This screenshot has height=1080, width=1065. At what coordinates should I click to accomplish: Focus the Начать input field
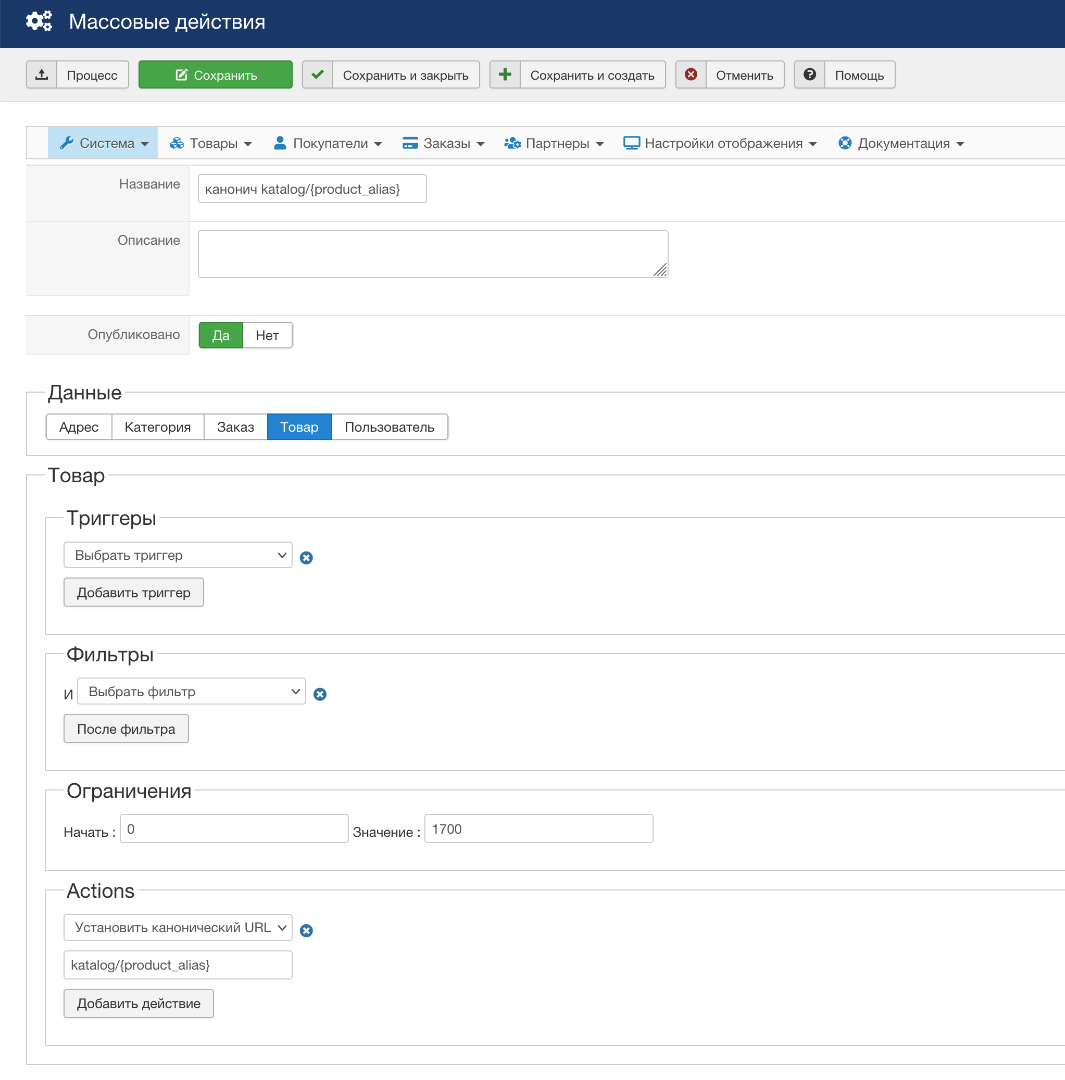[x=234, y=829]
